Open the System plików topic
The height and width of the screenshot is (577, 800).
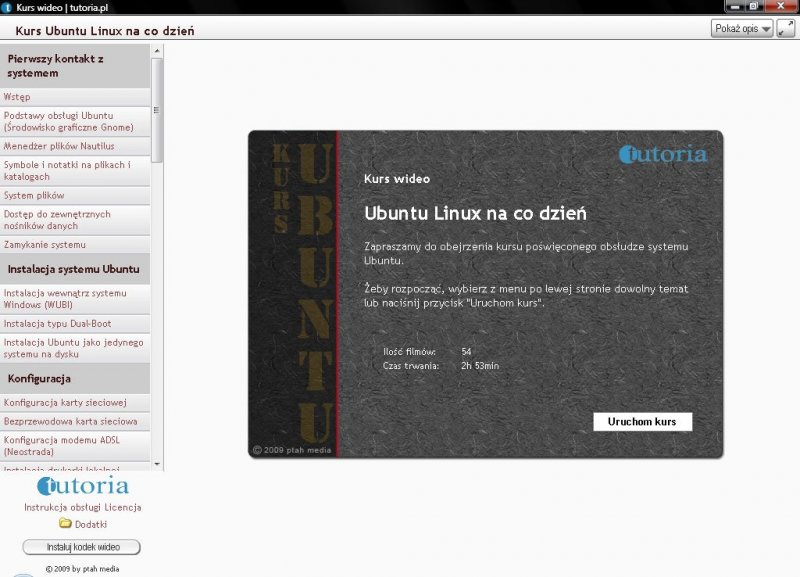coord(34,195)
